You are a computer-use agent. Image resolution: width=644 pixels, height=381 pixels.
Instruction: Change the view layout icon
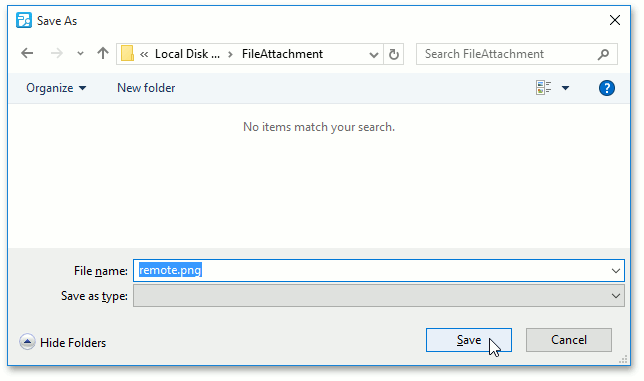coord(543,87)
